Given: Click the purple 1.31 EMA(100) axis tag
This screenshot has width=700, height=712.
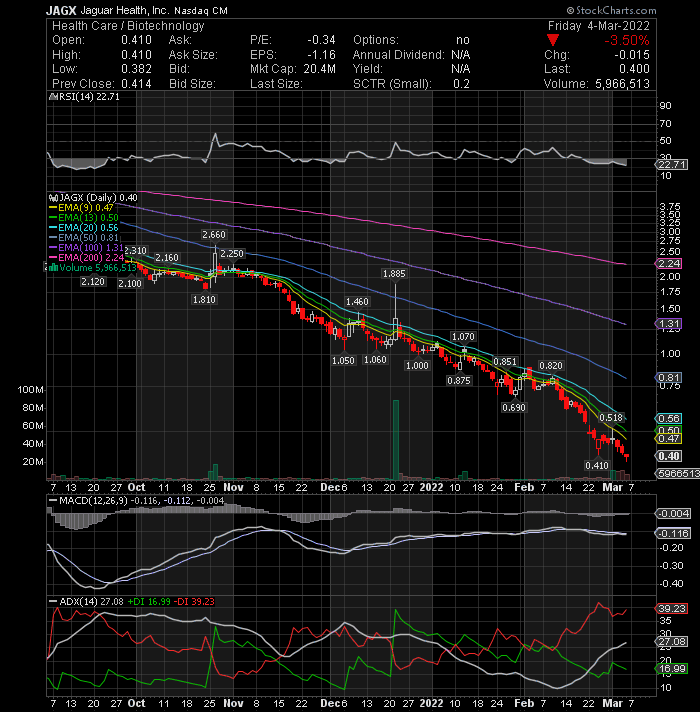Looking at the screenshot, I should tap(669, 324).
